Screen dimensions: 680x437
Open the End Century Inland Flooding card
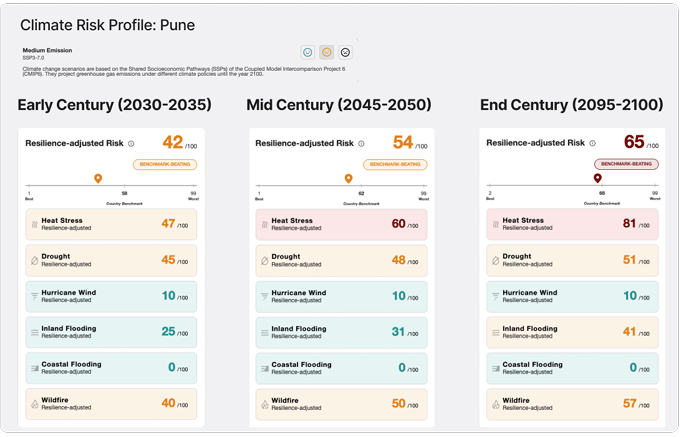[x=572, y=331]
